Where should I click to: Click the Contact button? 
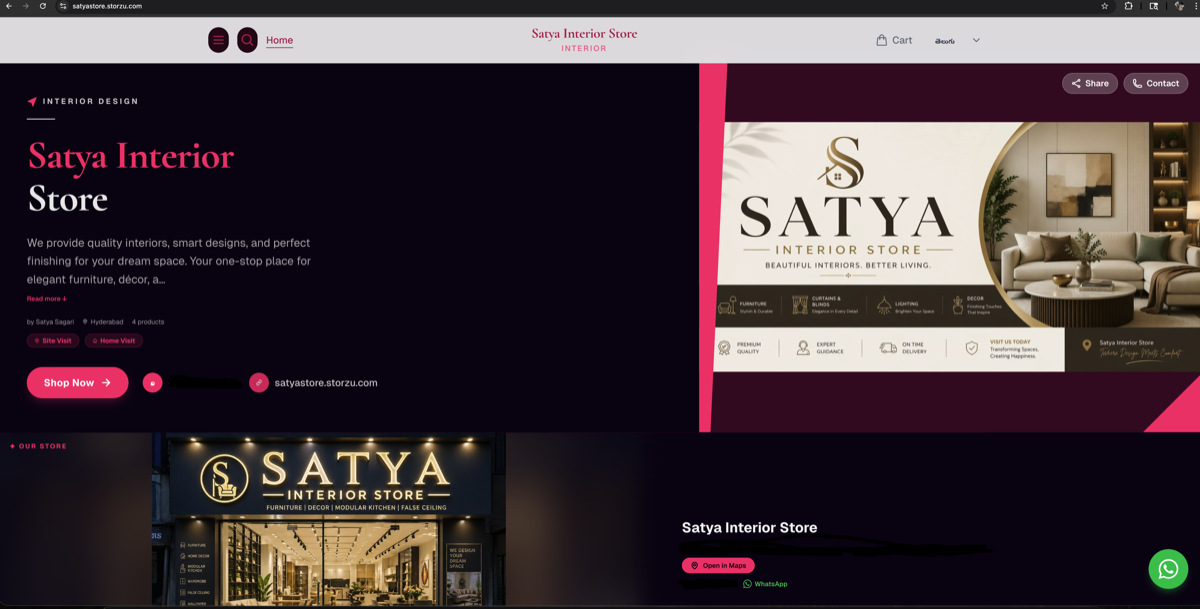point(1155,83)
